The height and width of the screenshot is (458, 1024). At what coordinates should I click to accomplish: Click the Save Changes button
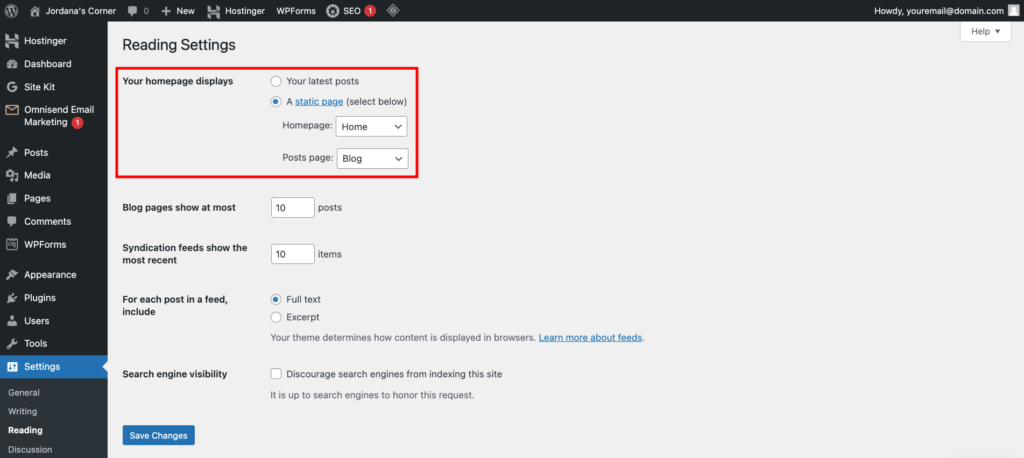[x=158, y=435]
